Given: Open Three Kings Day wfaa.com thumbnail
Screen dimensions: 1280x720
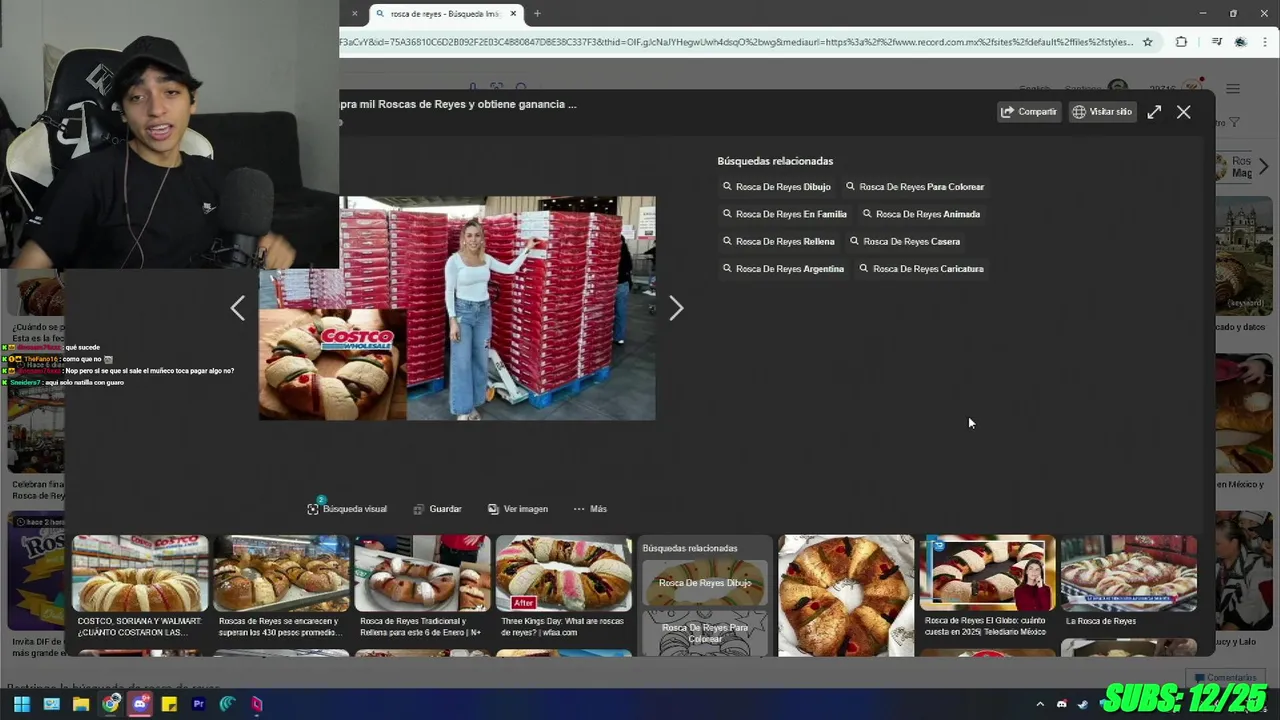Looking at the screenshot, I should [x=563, y=574].
